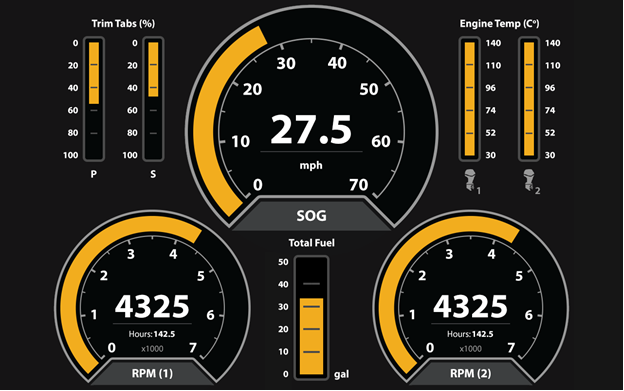This screenshot has width=624, height=391.
Task: Click the Engine Temp (C°) heading
Action: [499, 24]
